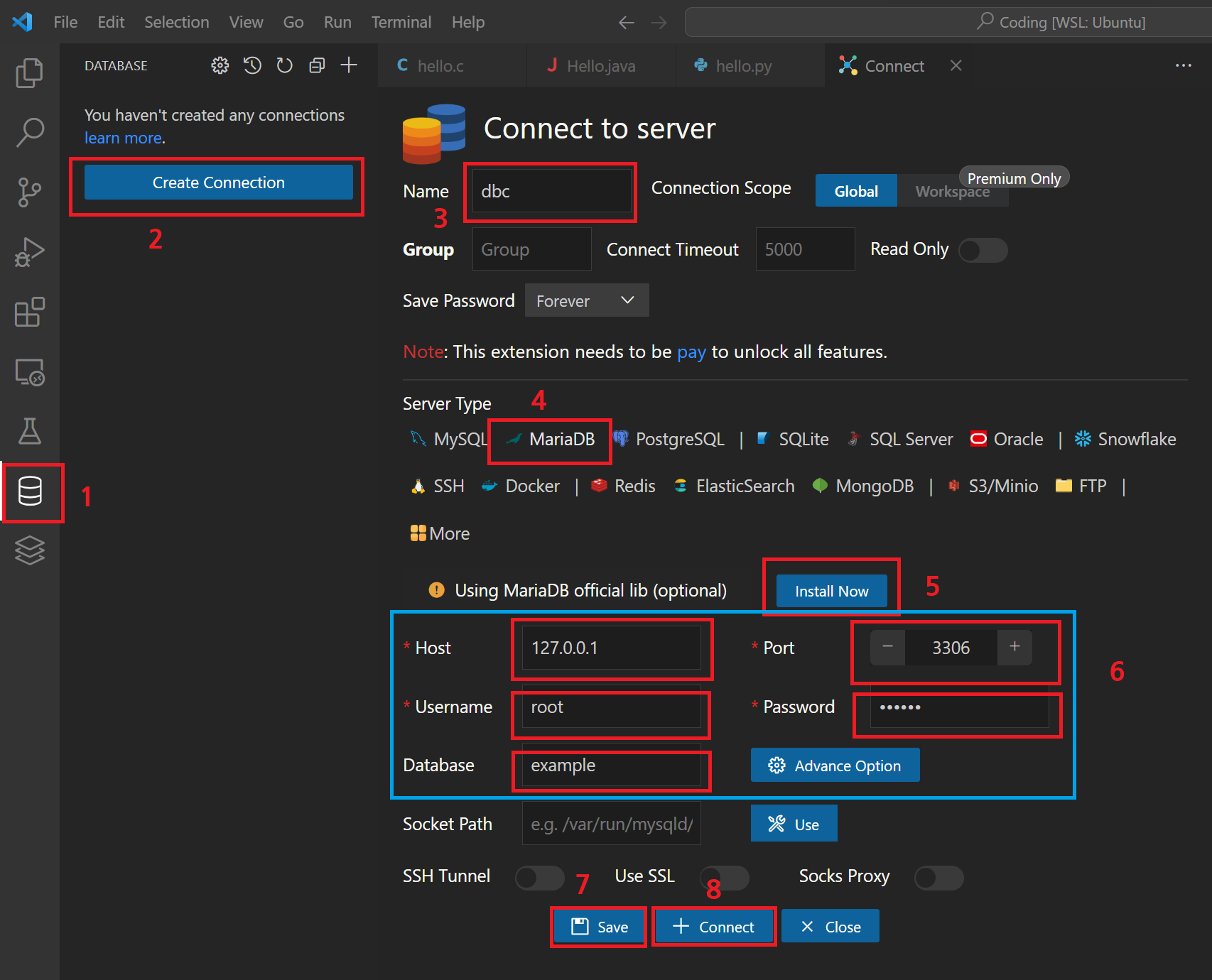Select MongoDB server type
Screen dimensions: 1212x980
point(863,486)
